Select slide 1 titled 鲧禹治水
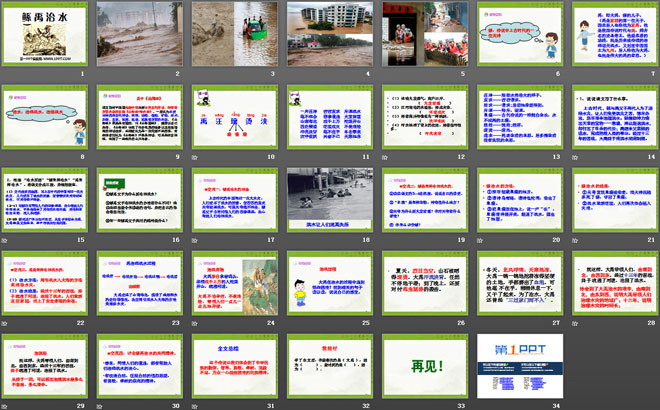The height and width of the screenshot is (410, 660). point(45,34)
